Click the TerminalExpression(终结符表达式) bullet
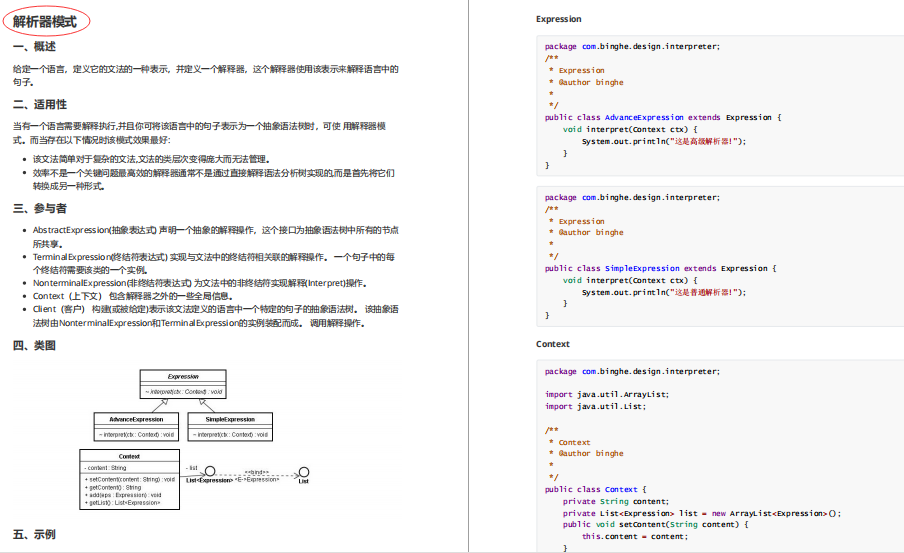Viewport: 904px width, 553px height. pos(213,263)
